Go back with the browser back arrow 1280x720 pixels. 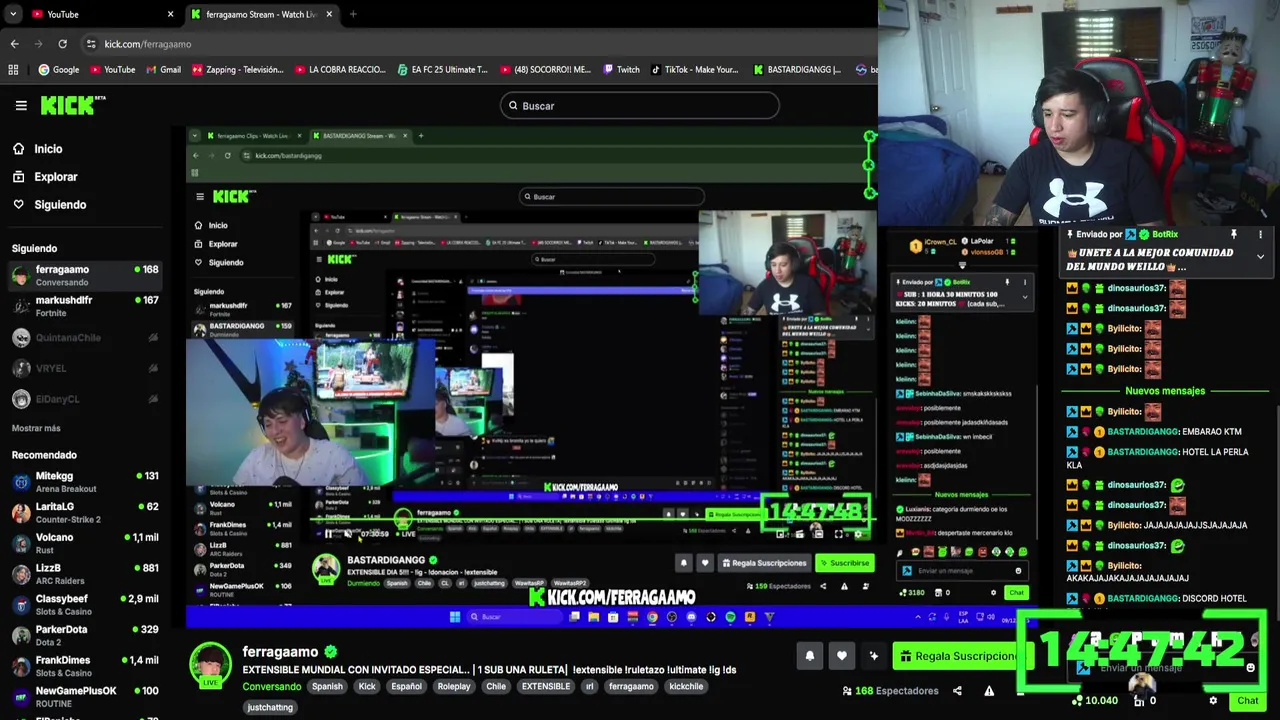[x=14, y=44]
